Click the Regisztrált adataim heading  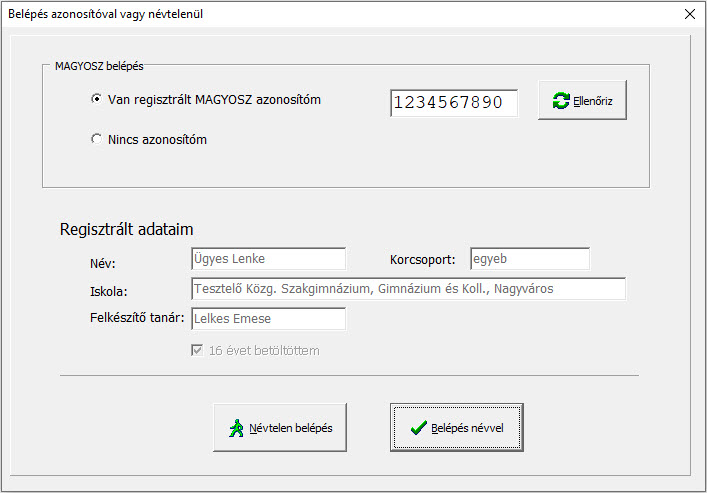[127, 229]
